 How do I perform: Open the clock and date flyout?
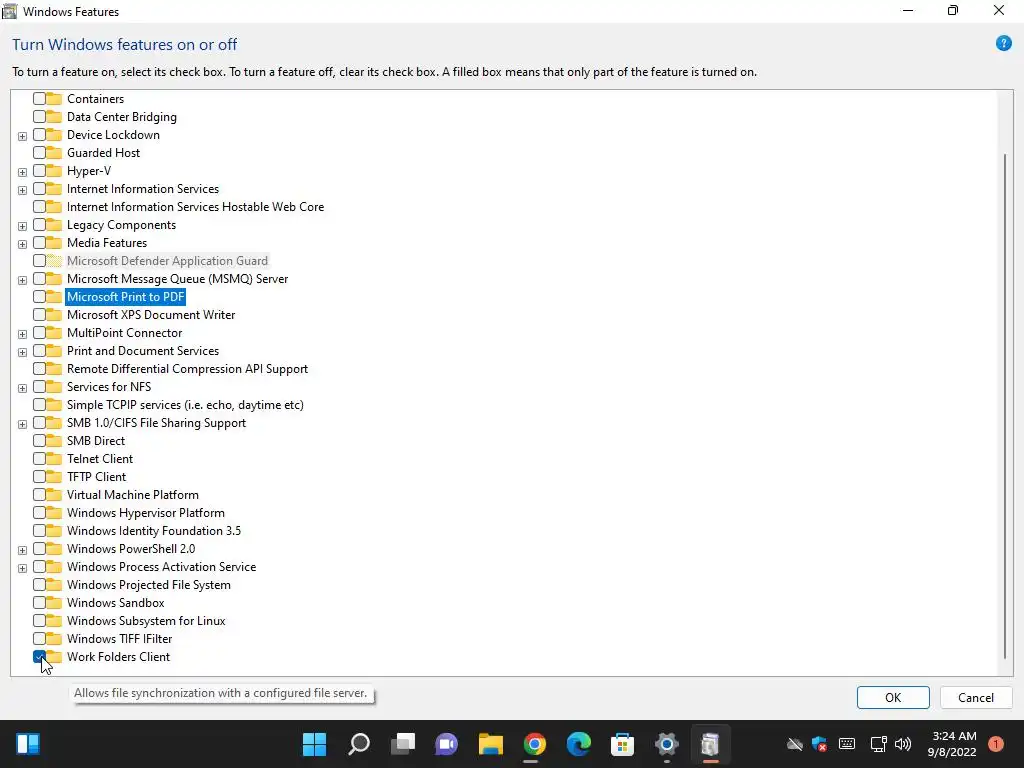(x=953, y=744)
